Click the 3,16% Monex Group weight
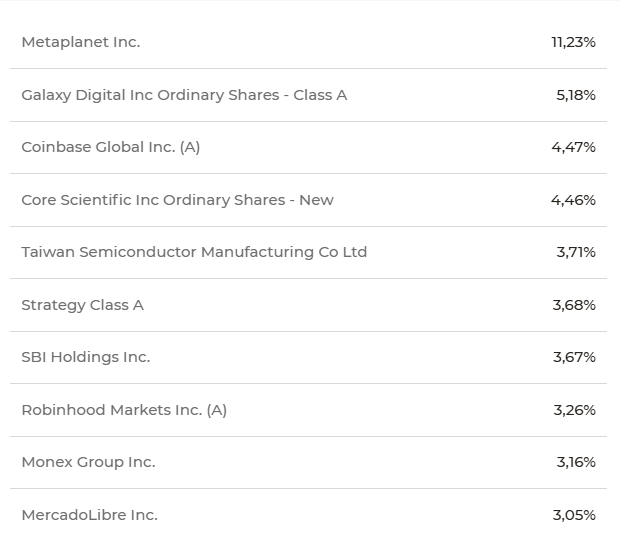The image size is (620, 547). coord(576,462)
